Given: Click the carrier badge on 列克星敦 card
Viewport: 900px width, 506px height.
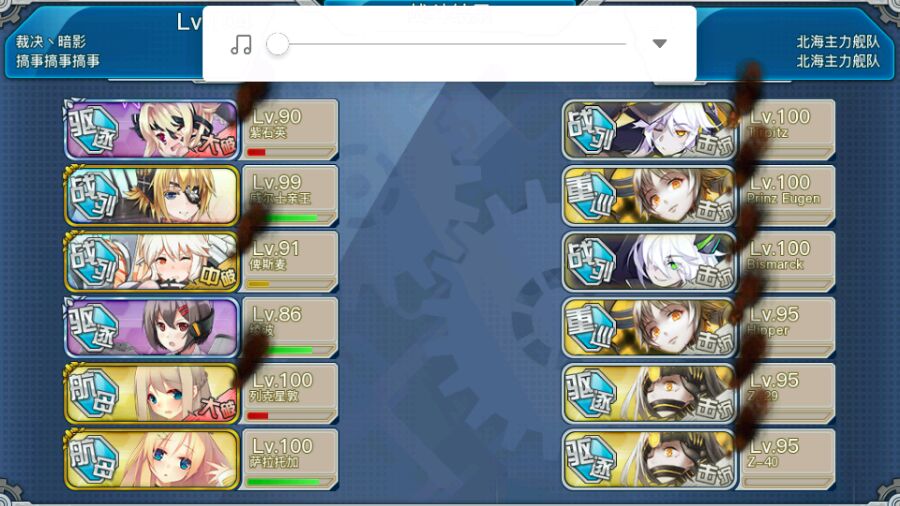Looking at the screenshot, I should (x=94, y=394).
